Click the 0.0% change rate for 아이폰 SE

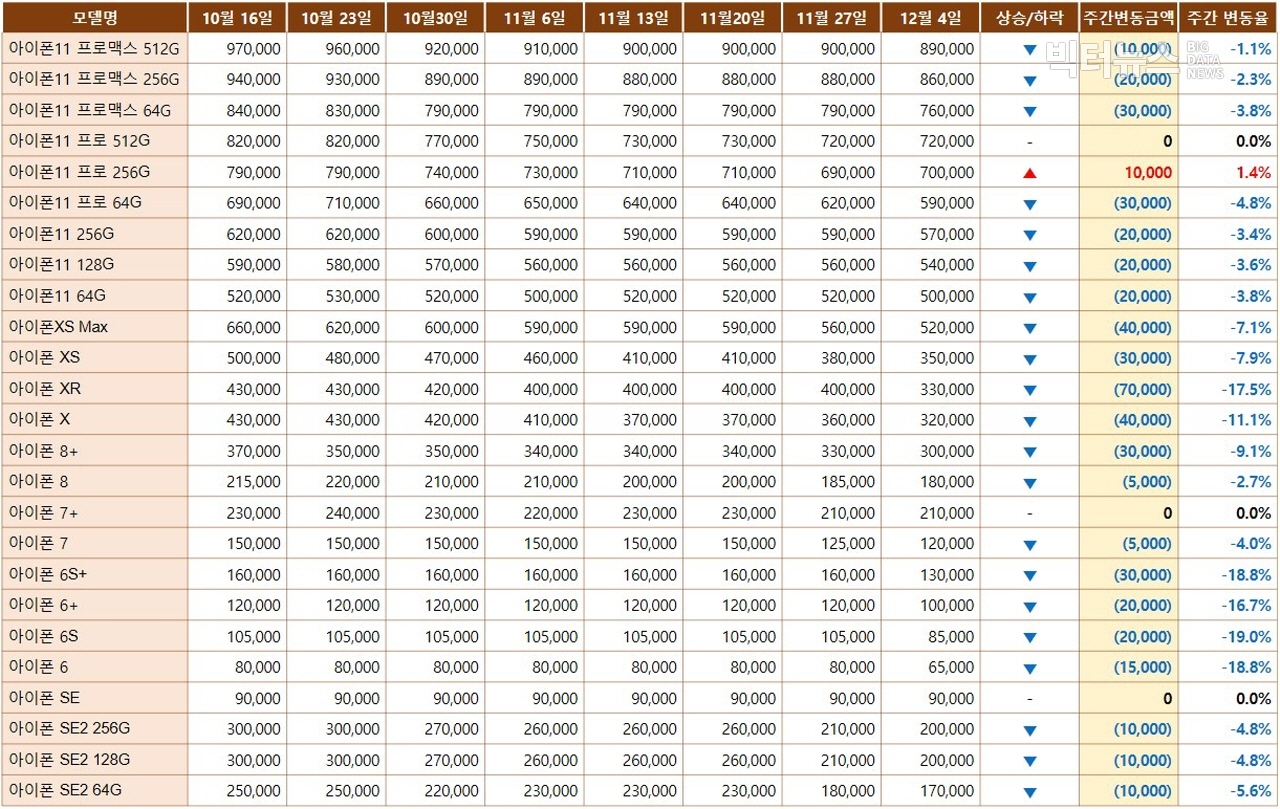[x=1254, y=699]
